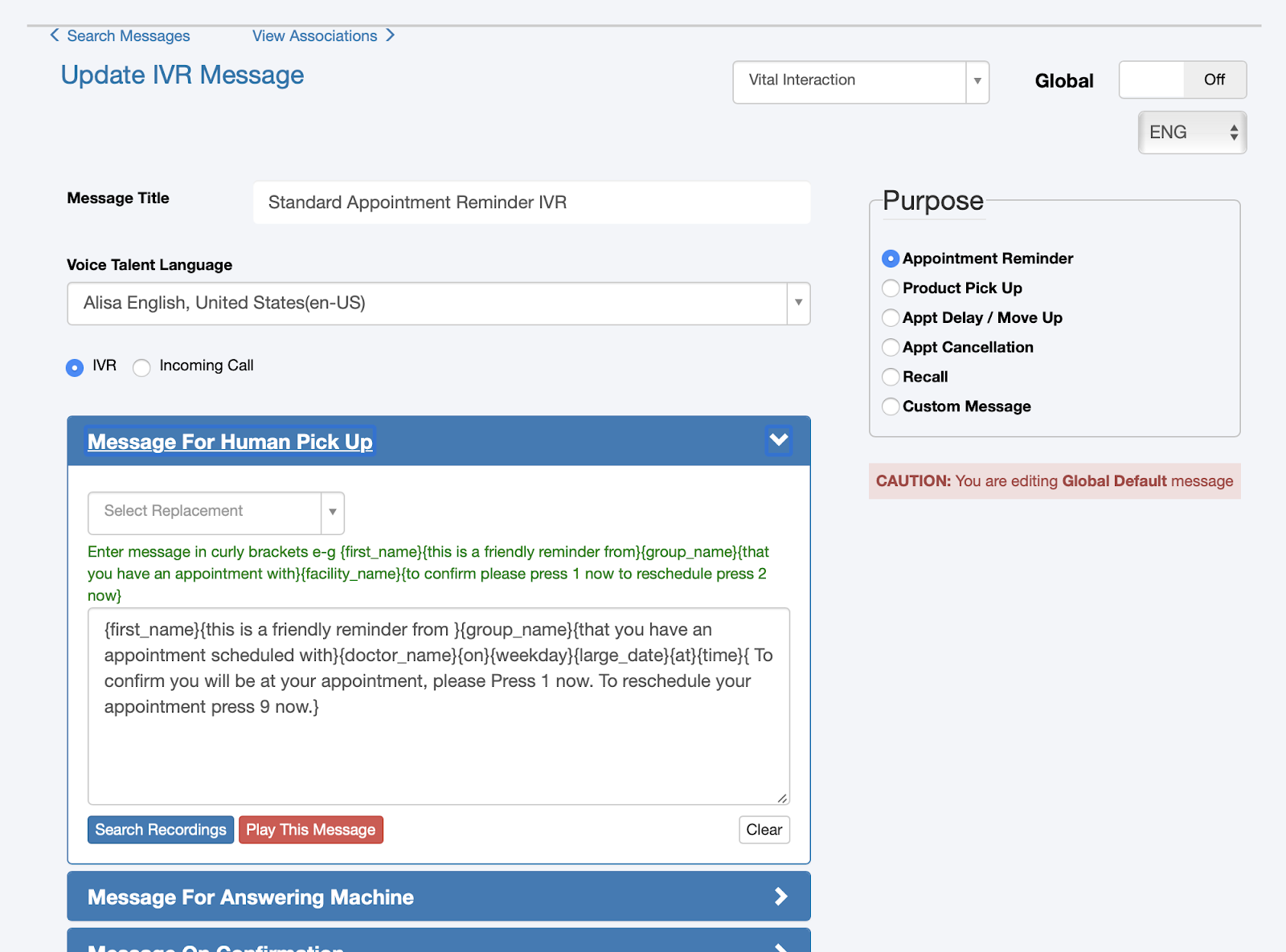Click the 'CAUTION: You are editing Global Default message' banner
The image size is (1286, 952).
tap(1055, 481)
